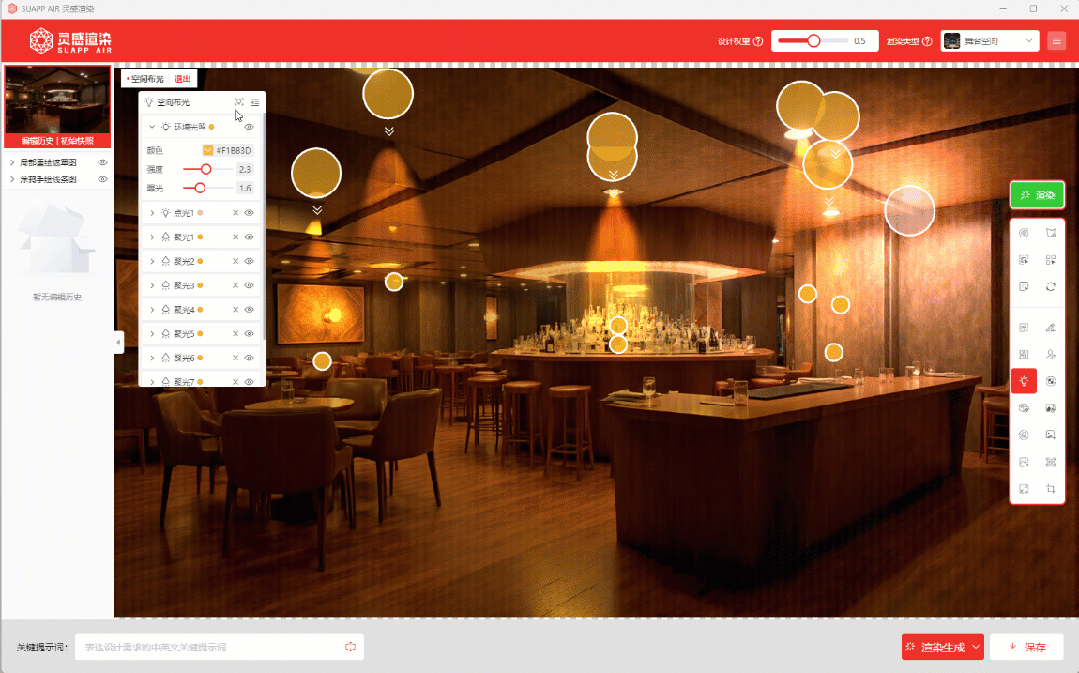Open the hamburger menu in red header

(1056, 42)
